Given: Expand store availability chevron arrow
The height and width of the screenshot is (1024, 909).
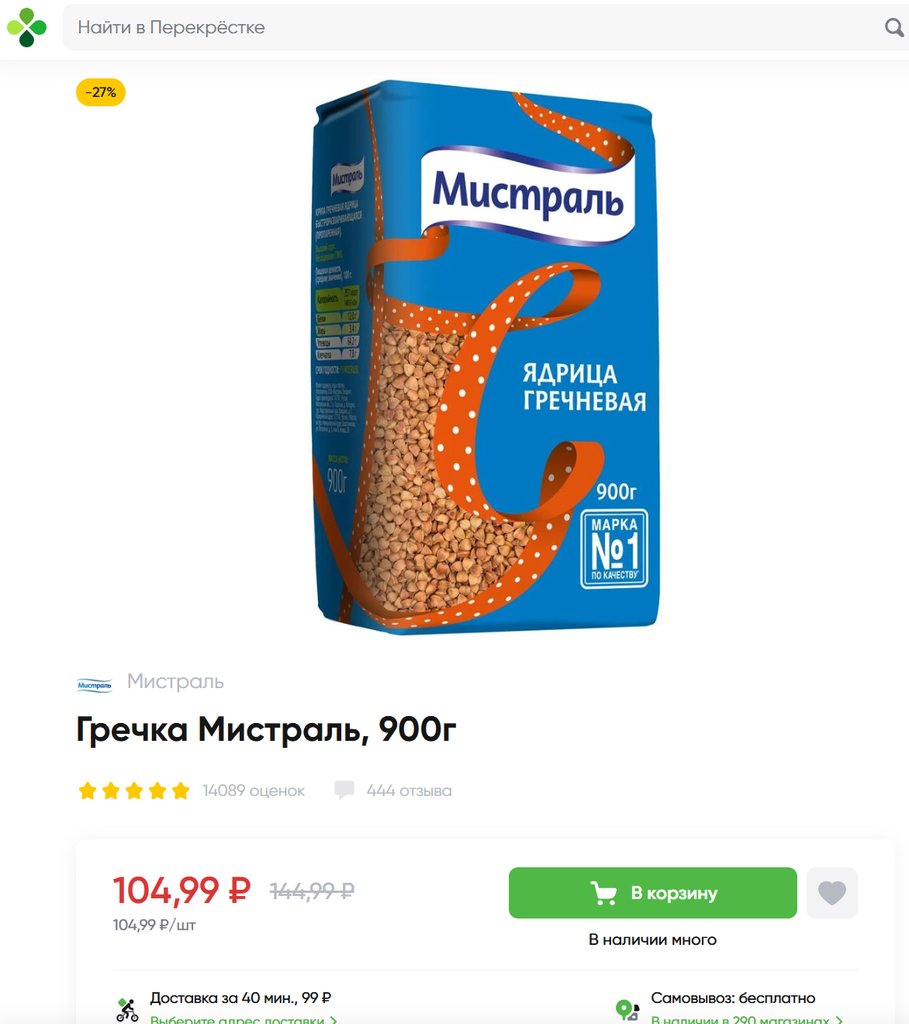Looking at the screenshot, I should [x=838, y=1019].
